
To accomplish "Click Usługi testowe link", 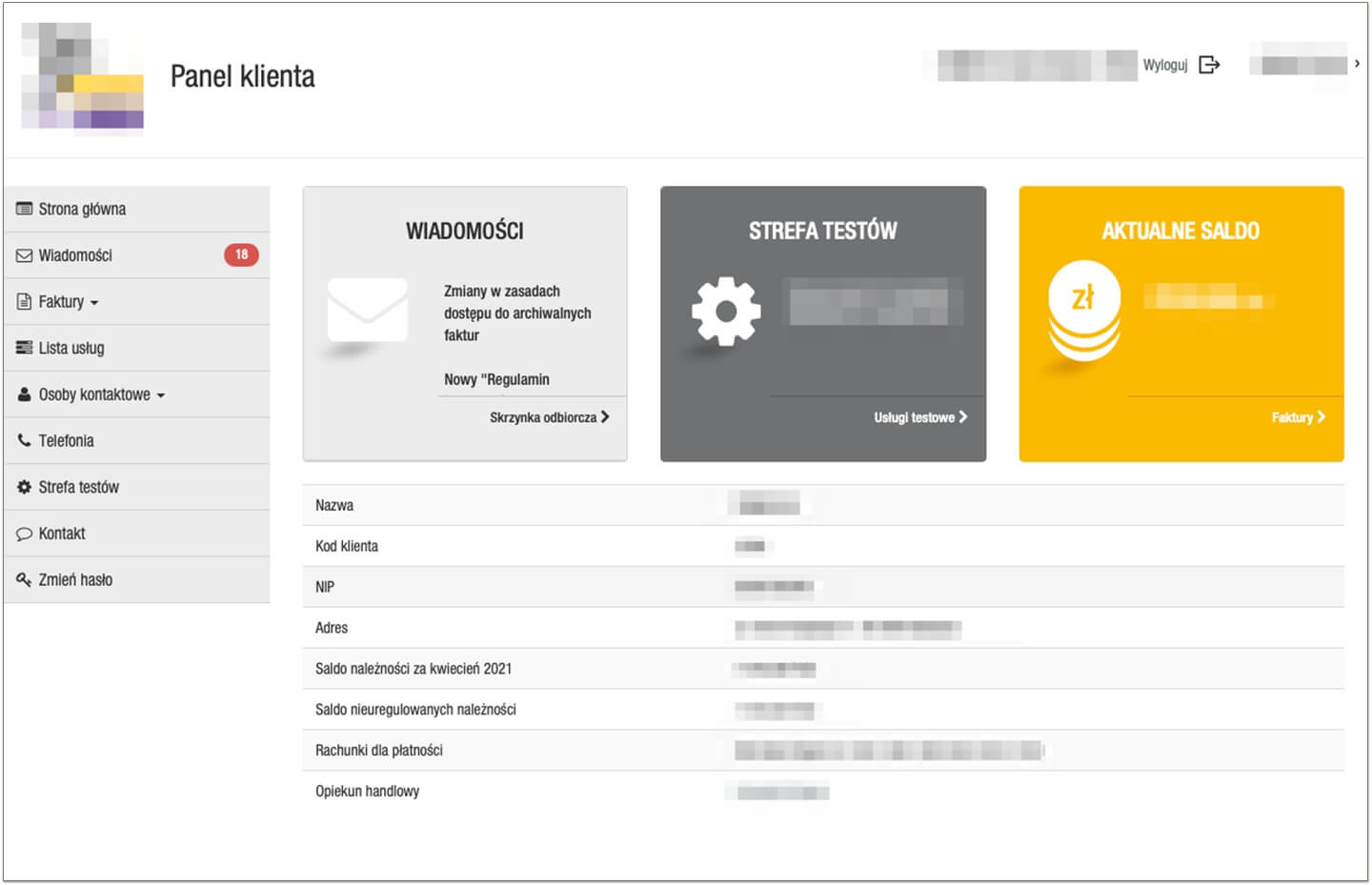I will pyautogui.click(x=915, y=417).
